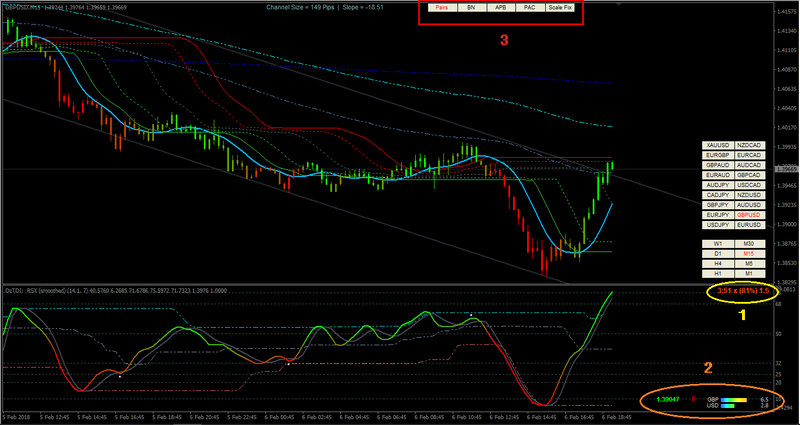Image resolution: width=800 pixels, height=425 pixels.
Task: Click the Scale Fix button
Action: (x=560, y=8)
